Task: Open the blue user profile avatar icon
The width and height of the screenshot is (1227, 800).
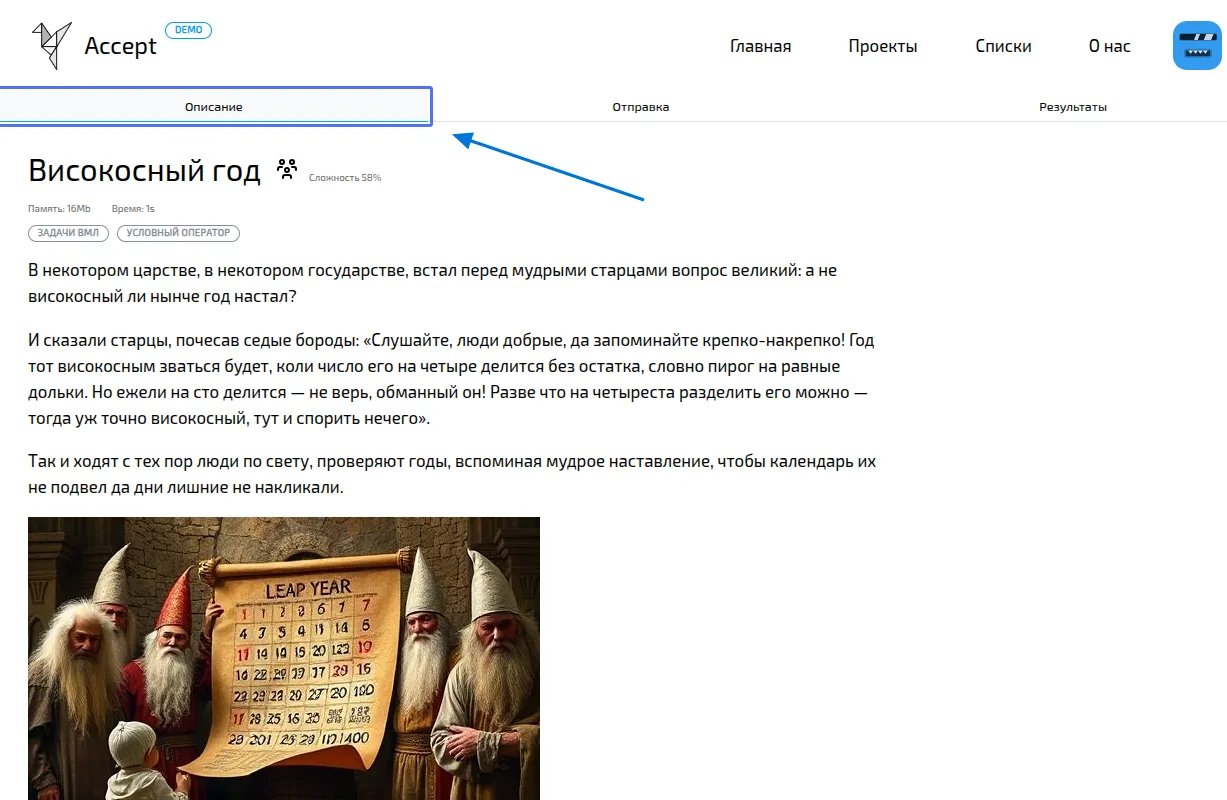Action: click(1196, 45)
